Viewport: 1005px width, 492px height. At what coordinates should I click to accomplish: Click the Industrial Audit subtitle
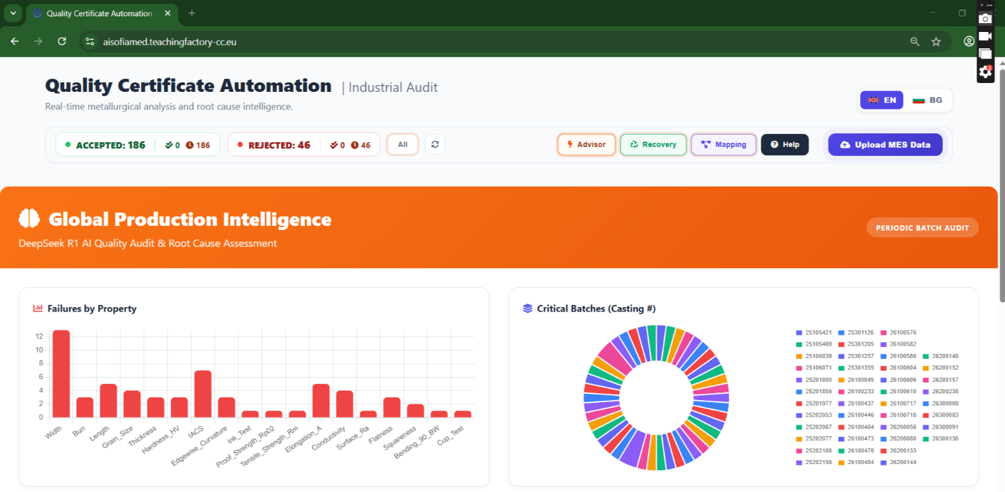(394, 88)
